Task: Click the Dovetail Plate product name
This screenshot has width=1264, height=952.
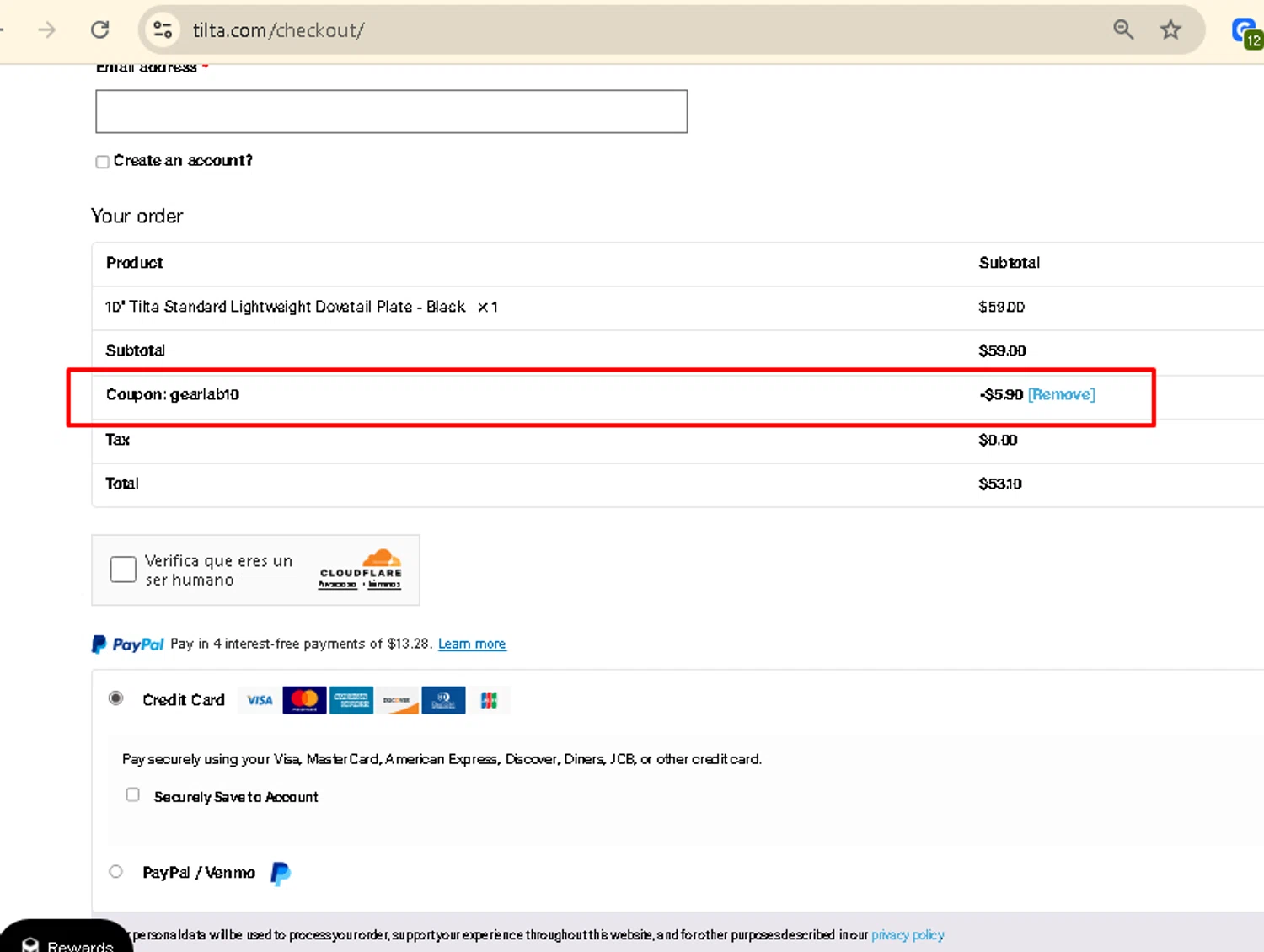Action: point(285,307)
